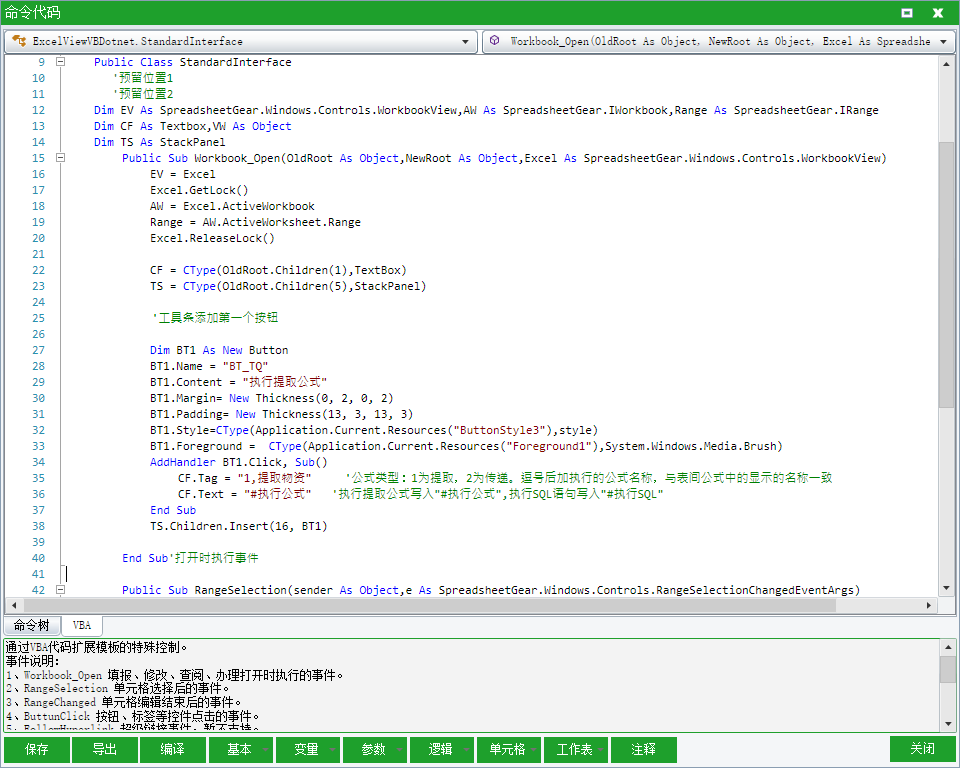This screenshot has width=960, height=768.
Task: Click the comment '预留位置1
Action: click(143, 78)
